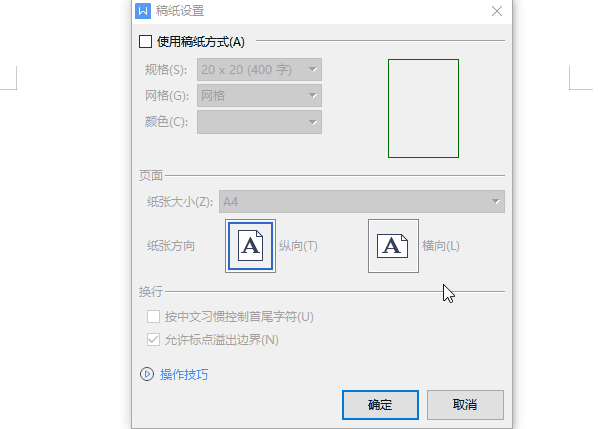Open the 规格 size dropdown

click(259, 69)
